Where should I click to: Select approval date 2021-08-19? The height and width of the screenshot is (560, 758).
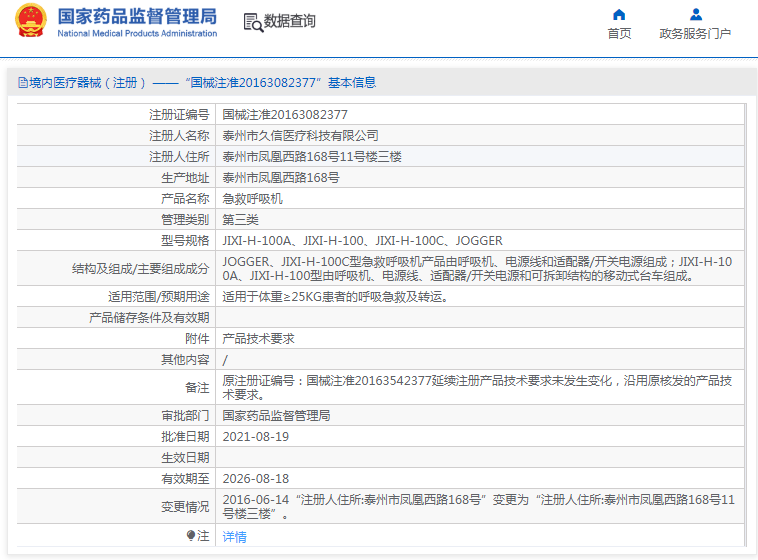pos(255,437)
